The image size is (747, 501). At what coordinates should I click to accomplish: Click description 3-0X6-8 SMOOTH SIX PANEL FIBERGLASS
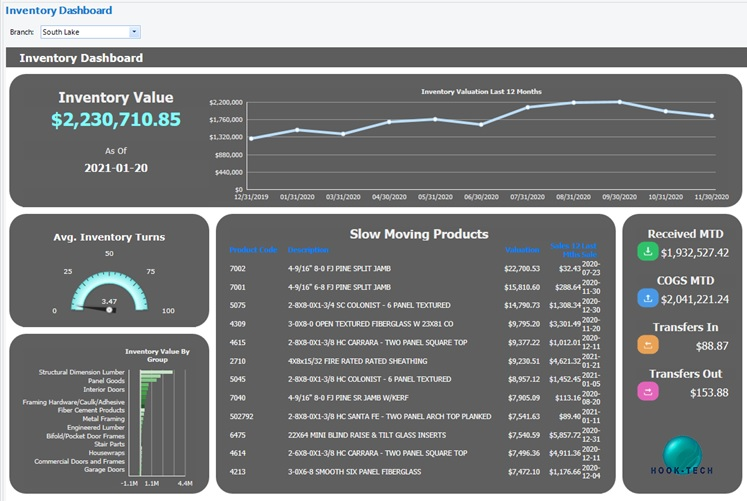354,471
